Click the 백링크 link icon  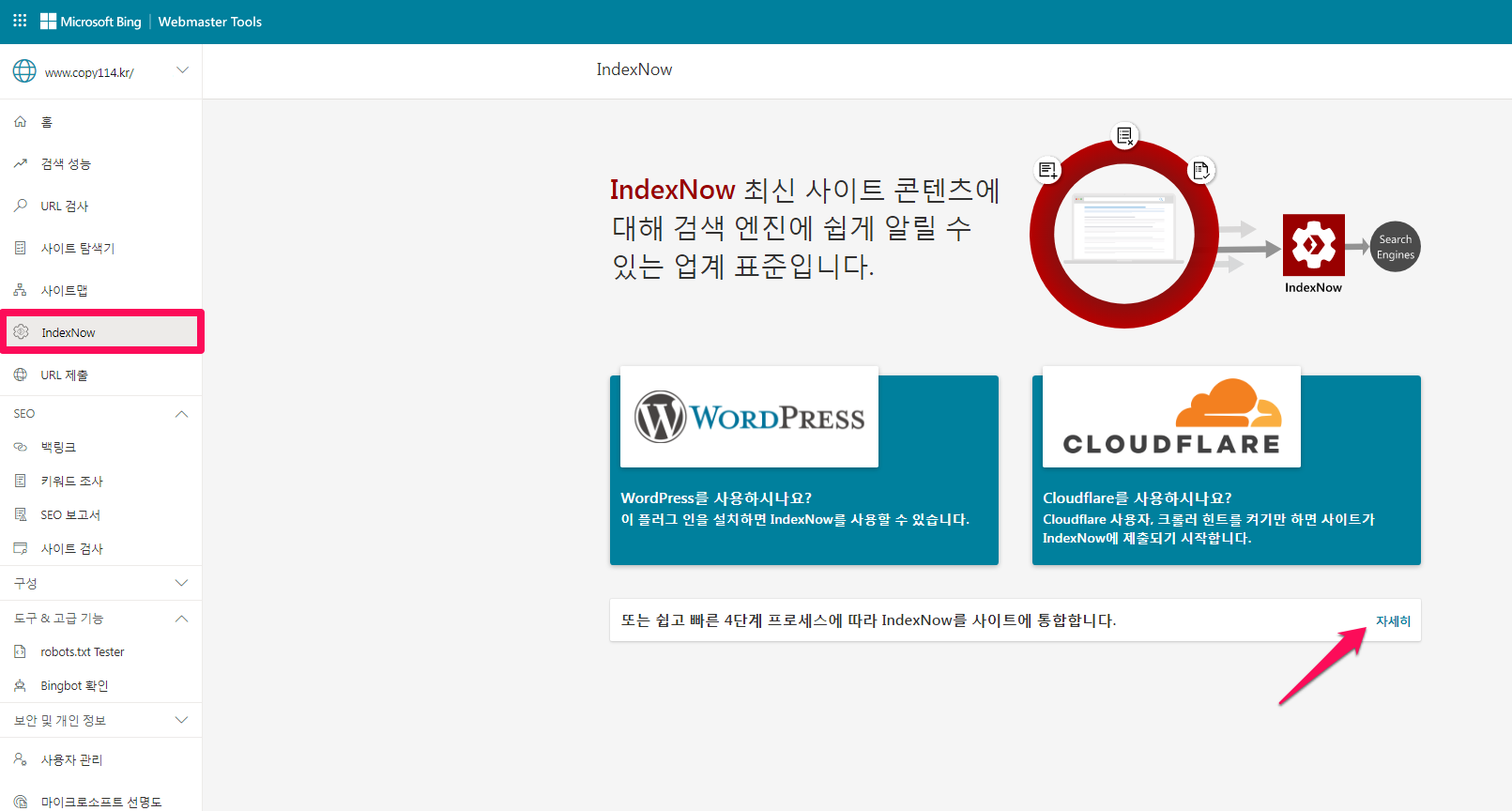click(21, 447)
